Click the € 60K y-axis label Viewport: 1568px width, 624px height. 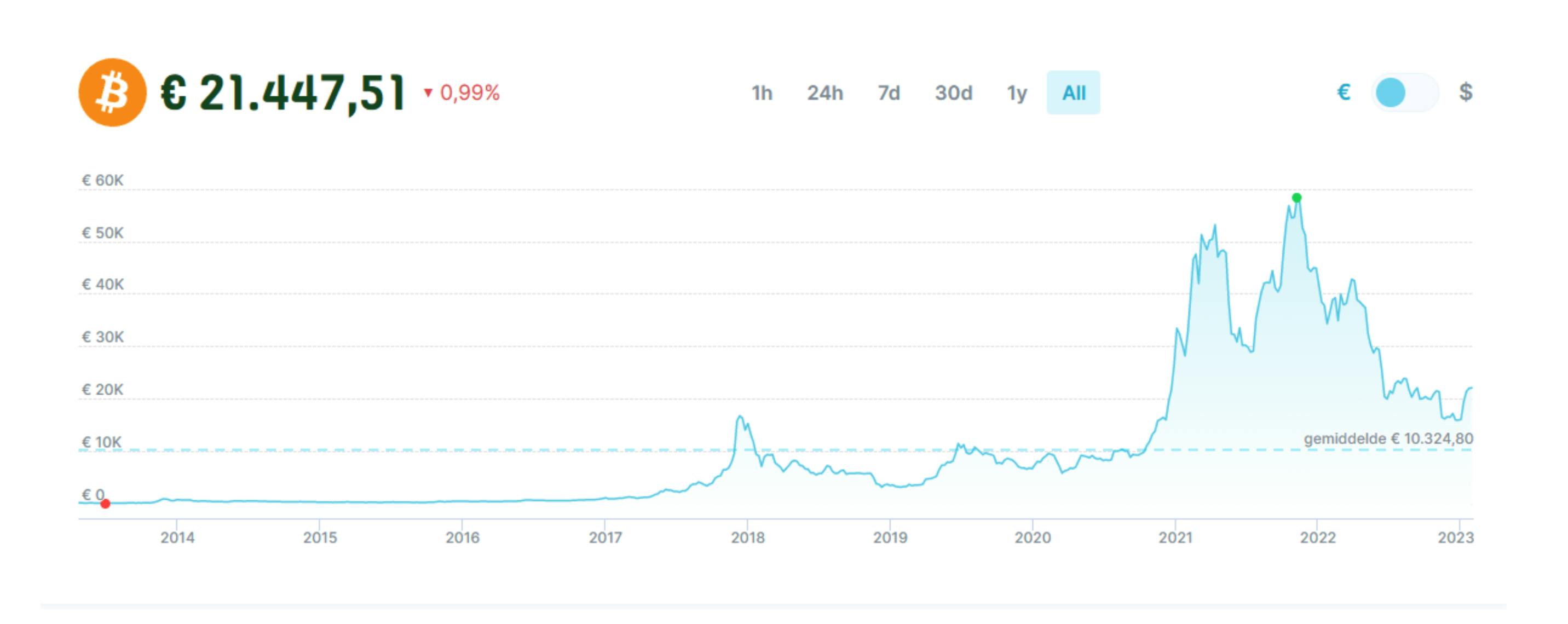point(103,181)
